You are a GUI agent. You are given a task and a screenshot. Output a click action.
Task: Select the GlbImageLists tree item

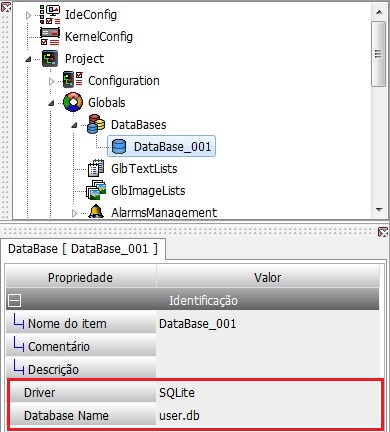point(148,191)
